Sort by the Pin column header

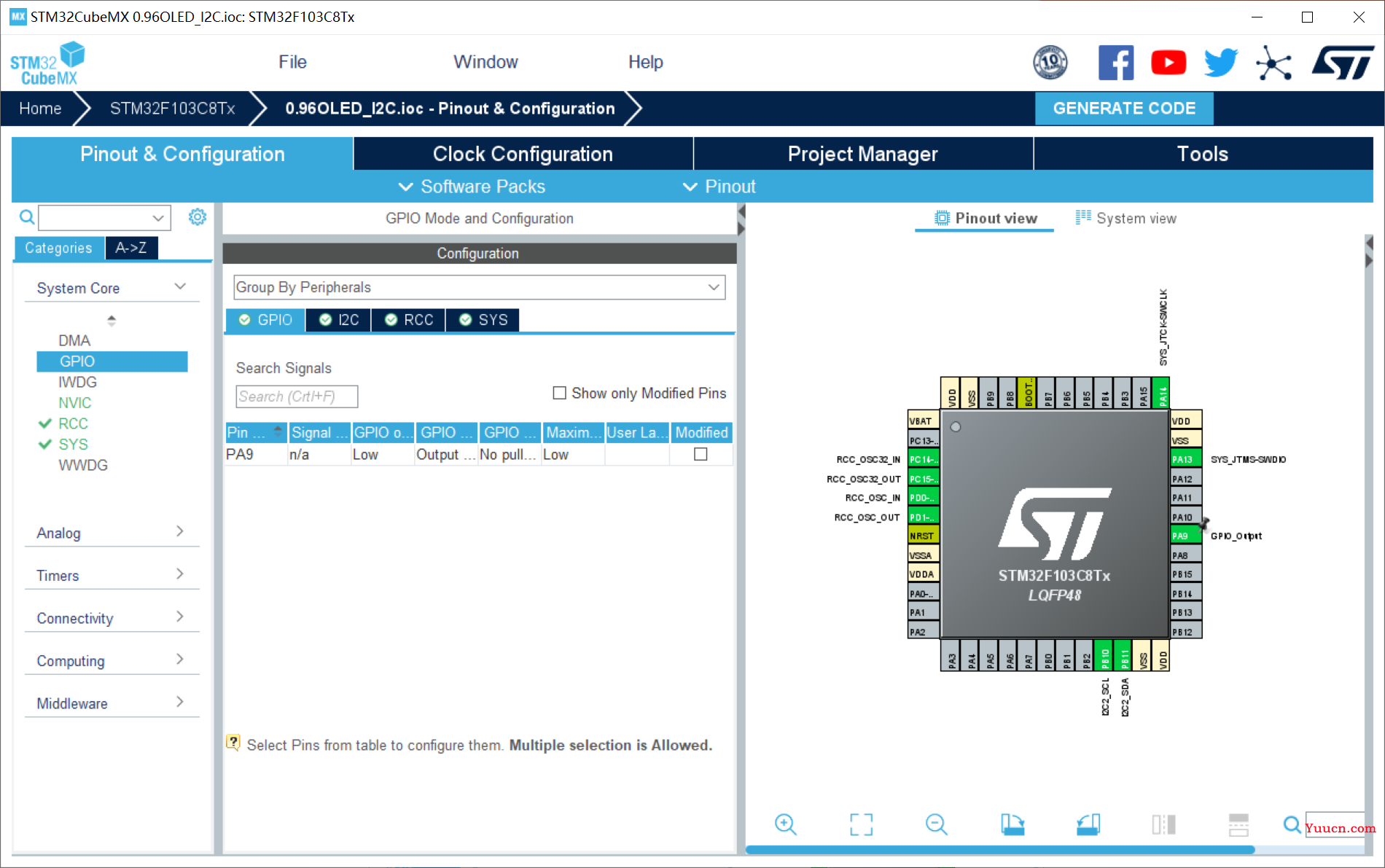point(255,432)
